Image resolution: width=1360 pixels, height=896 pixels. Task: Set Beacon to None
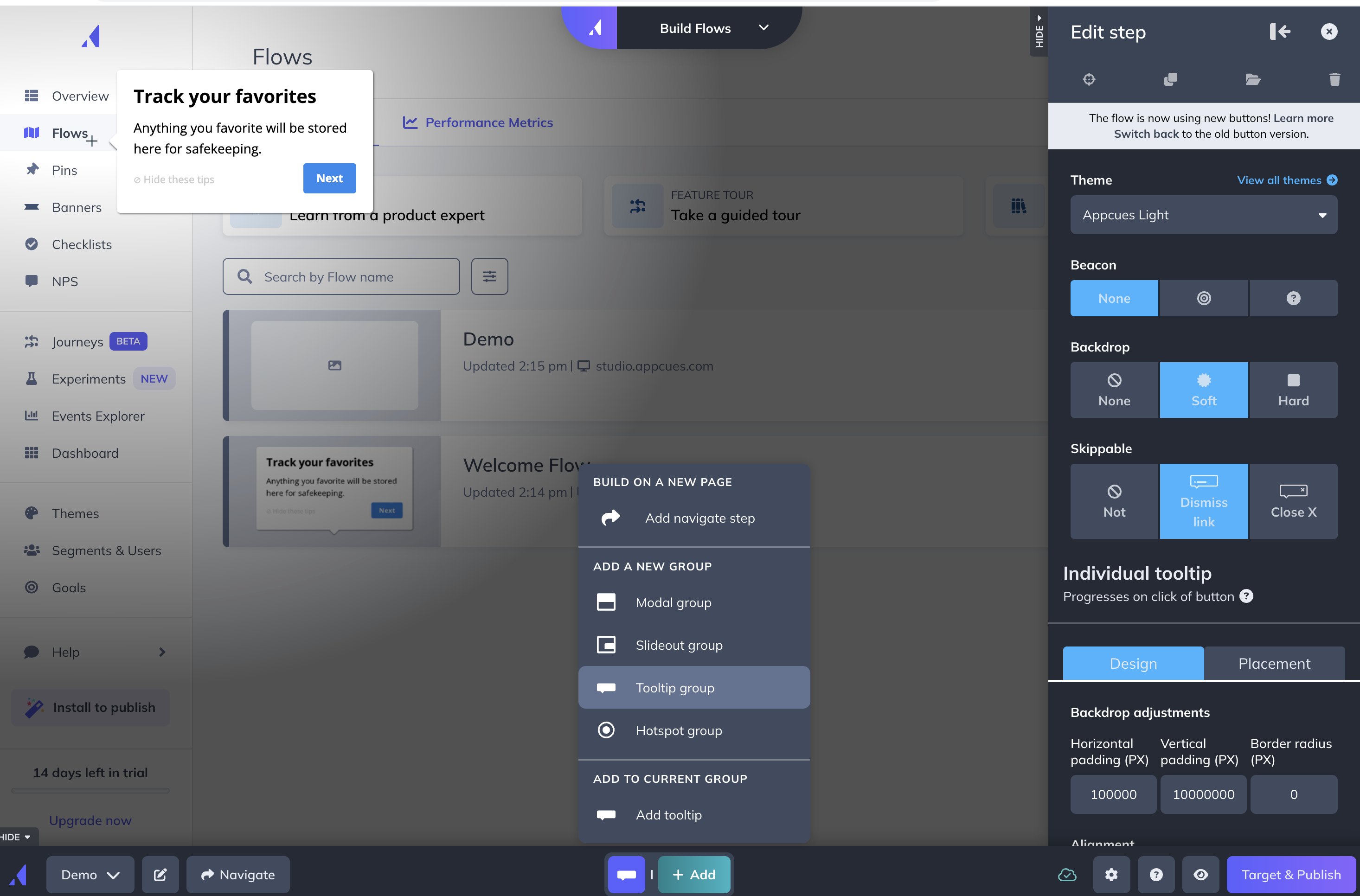(1114, 298)
